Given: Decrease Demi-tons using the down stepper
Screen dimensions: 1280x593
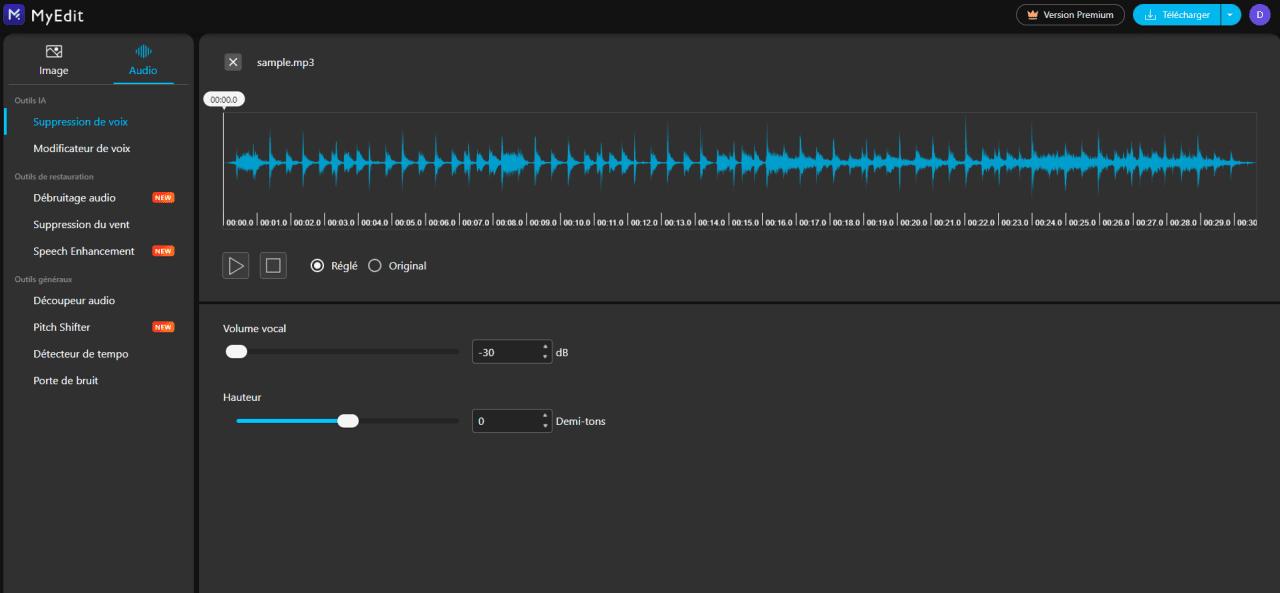Looking at the screenshot, I should (543, 425).
